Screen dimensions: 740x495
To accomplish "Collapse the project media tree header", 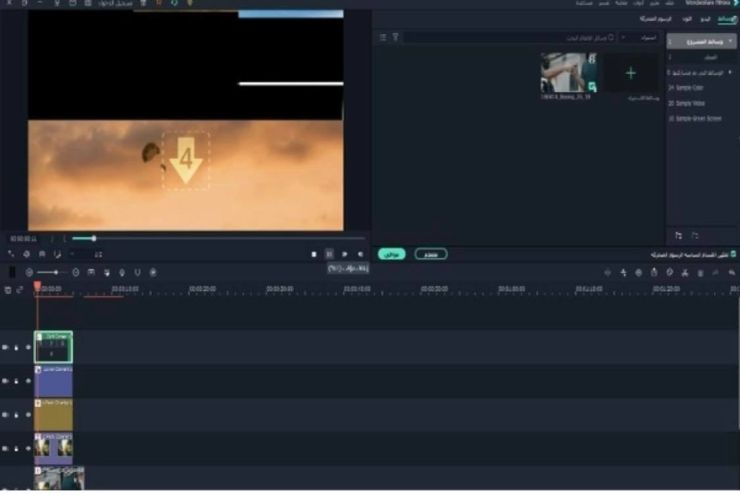I will tap(731, 42).
